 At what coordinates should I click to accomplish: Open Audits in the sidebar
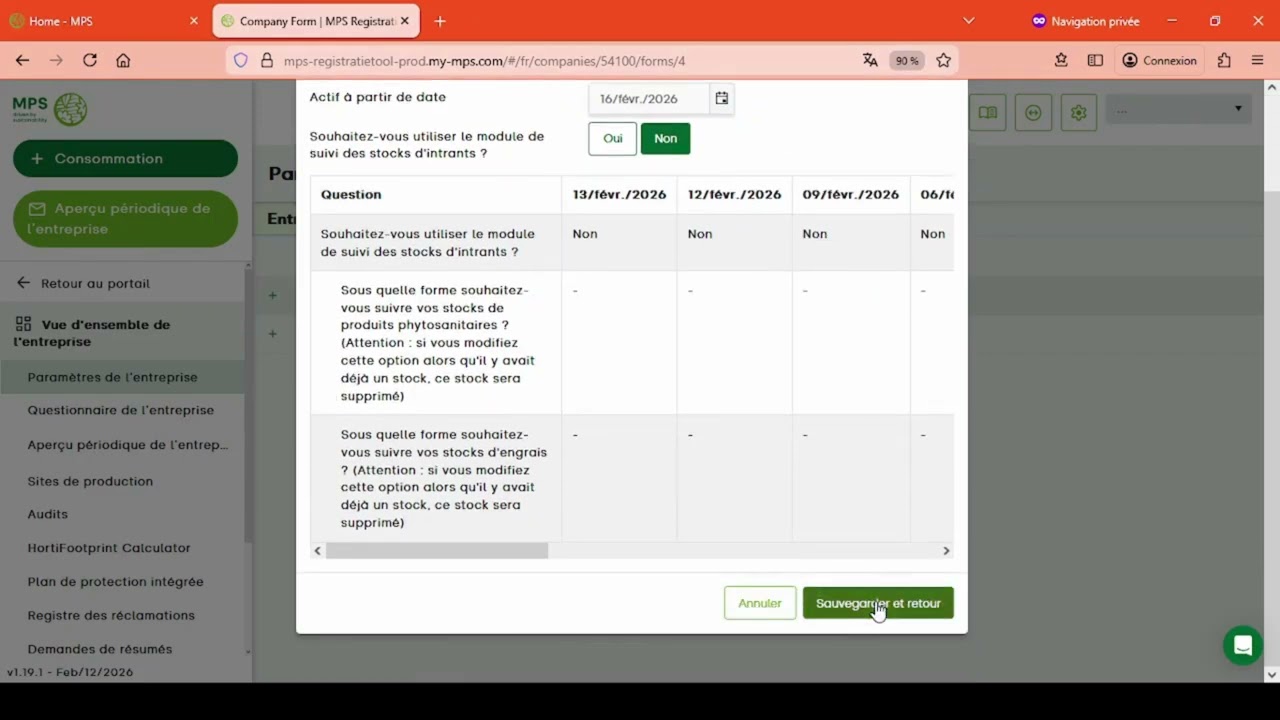[47, 514]
